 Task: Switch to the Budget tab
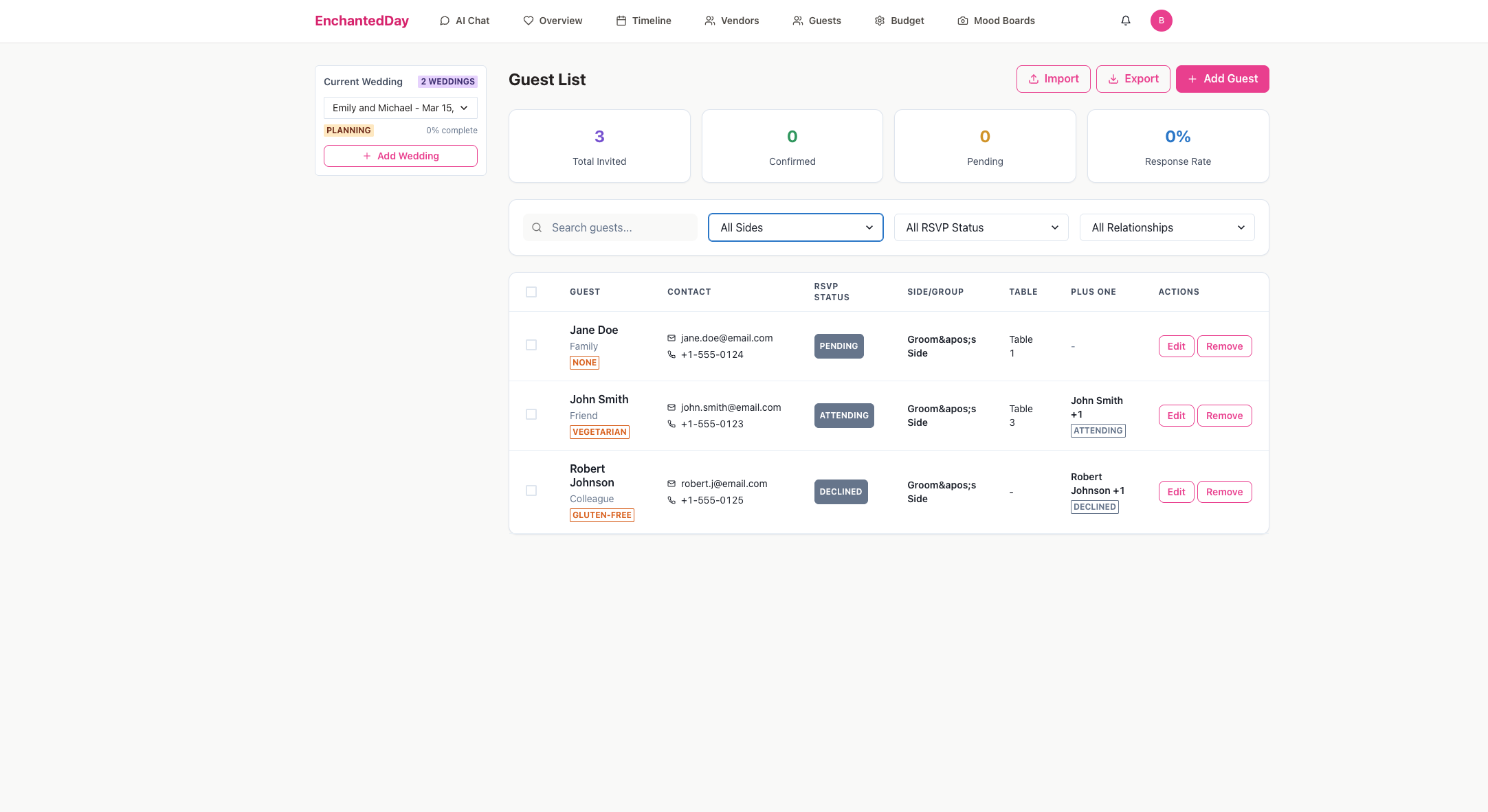[899, 21]
